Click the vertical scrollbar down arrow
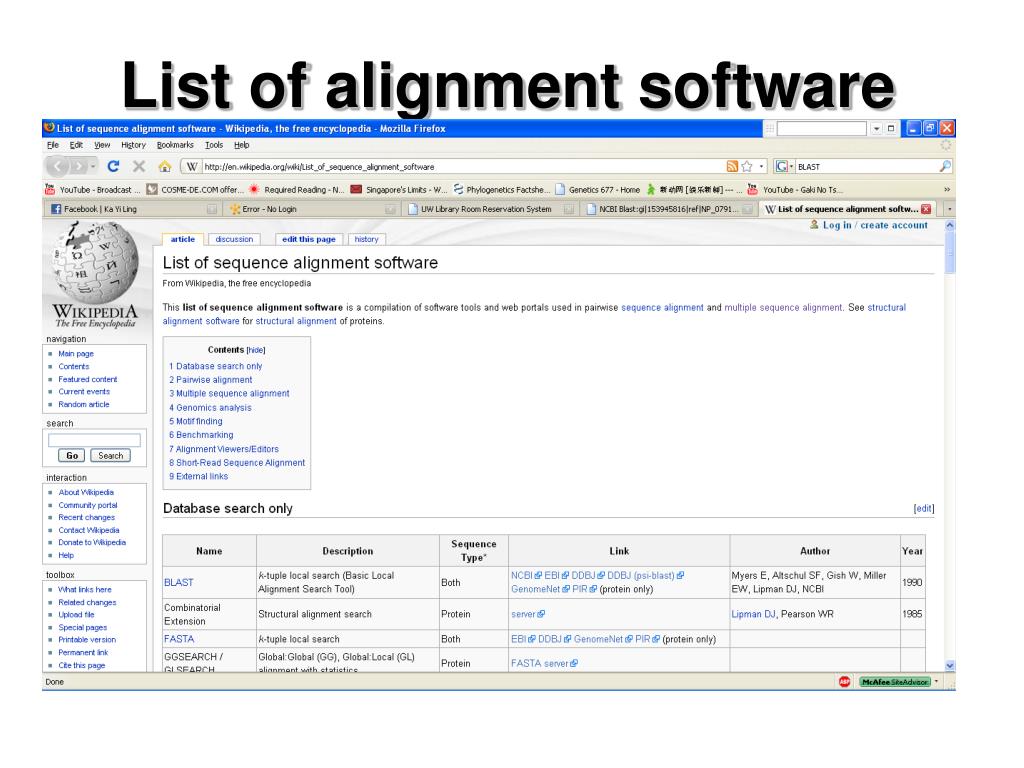1024x768 pixels. 950,665
